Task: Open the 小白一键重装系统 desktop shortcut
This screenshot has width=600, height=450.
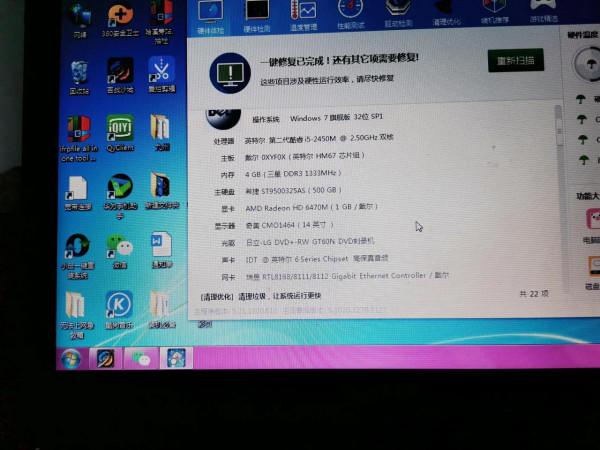Action: click(x=78, y=256)
